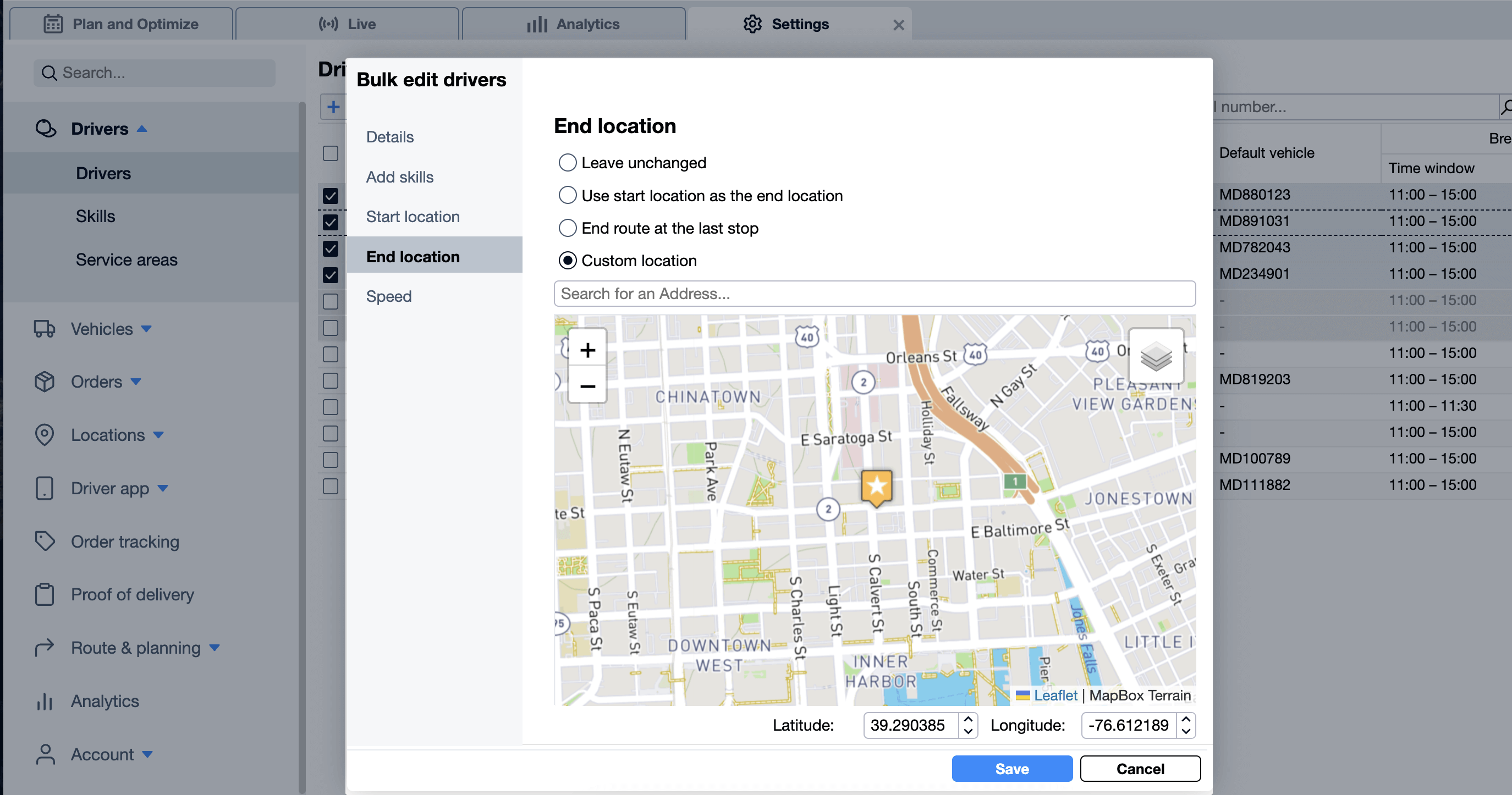The width and height of the screenshot is (1512, 795).
Task: Zoom in using the map plus control
Action: 587,349
